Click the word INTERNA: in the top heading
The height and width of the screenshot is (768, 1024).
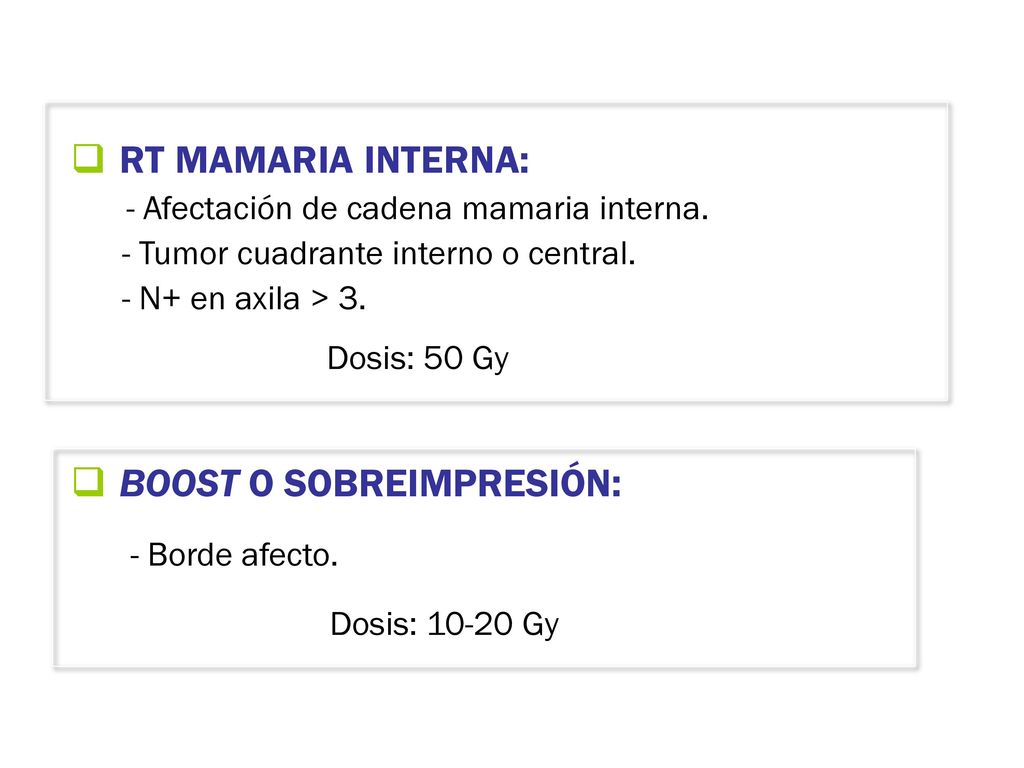447,160
